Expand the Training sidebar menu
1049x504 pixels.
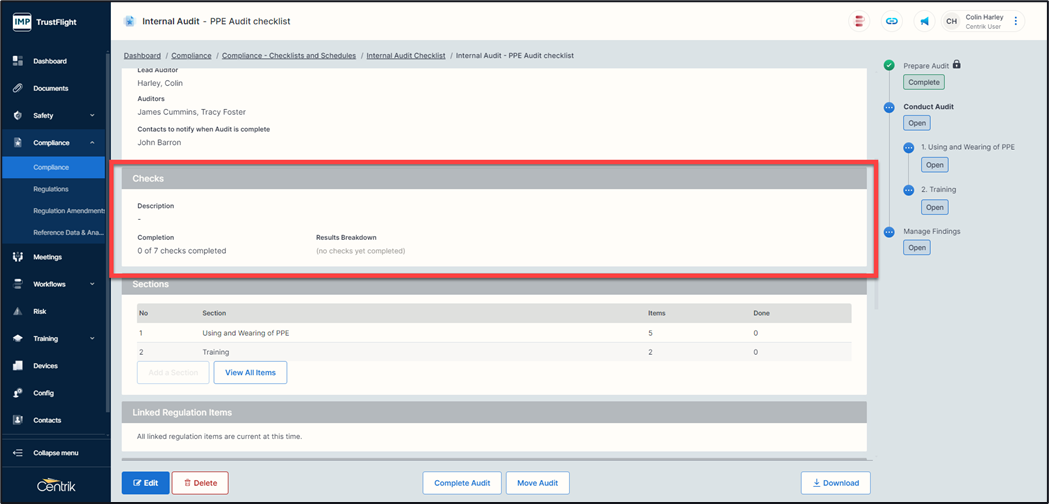(x=92, y=339)
